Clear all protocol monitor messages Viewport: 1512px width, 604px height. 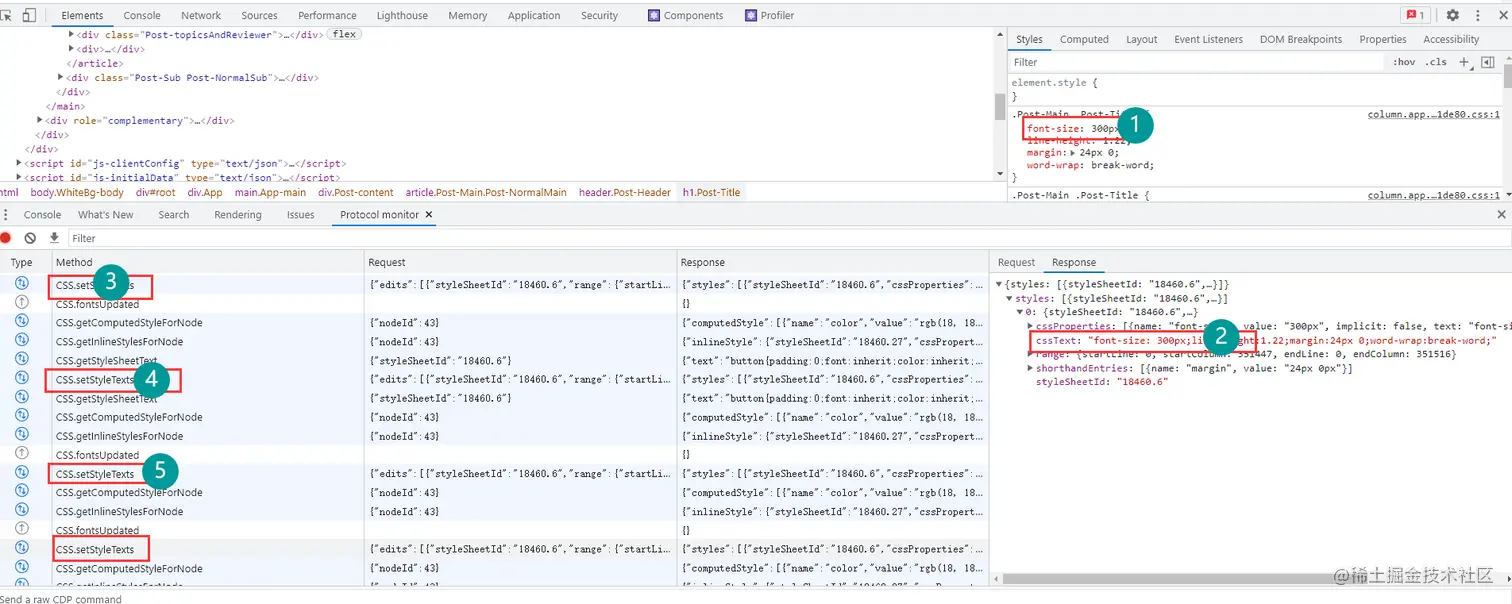pos(30,238)
